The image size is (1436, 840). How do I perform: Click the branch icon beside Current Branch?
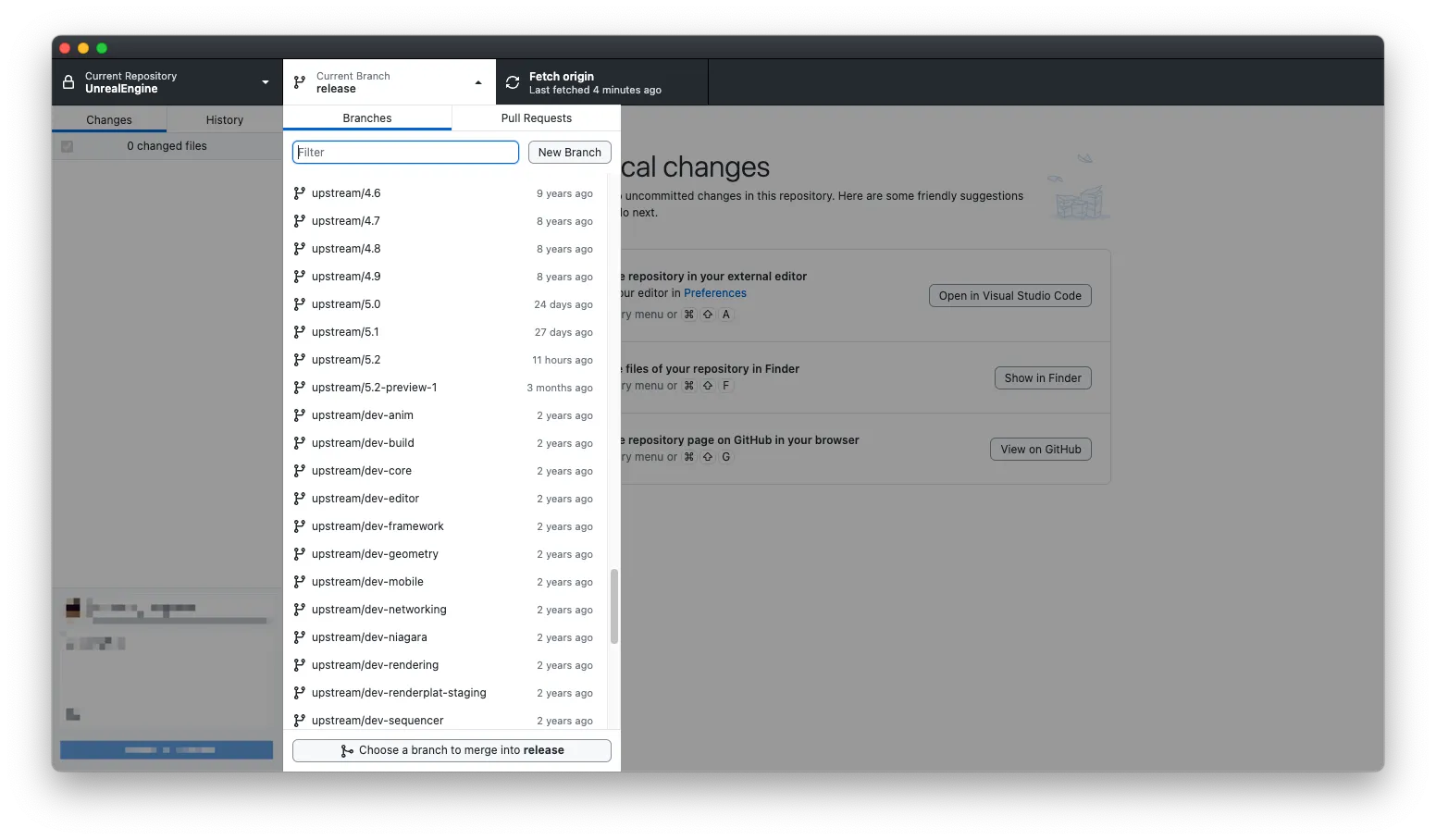tap(300, 82)
